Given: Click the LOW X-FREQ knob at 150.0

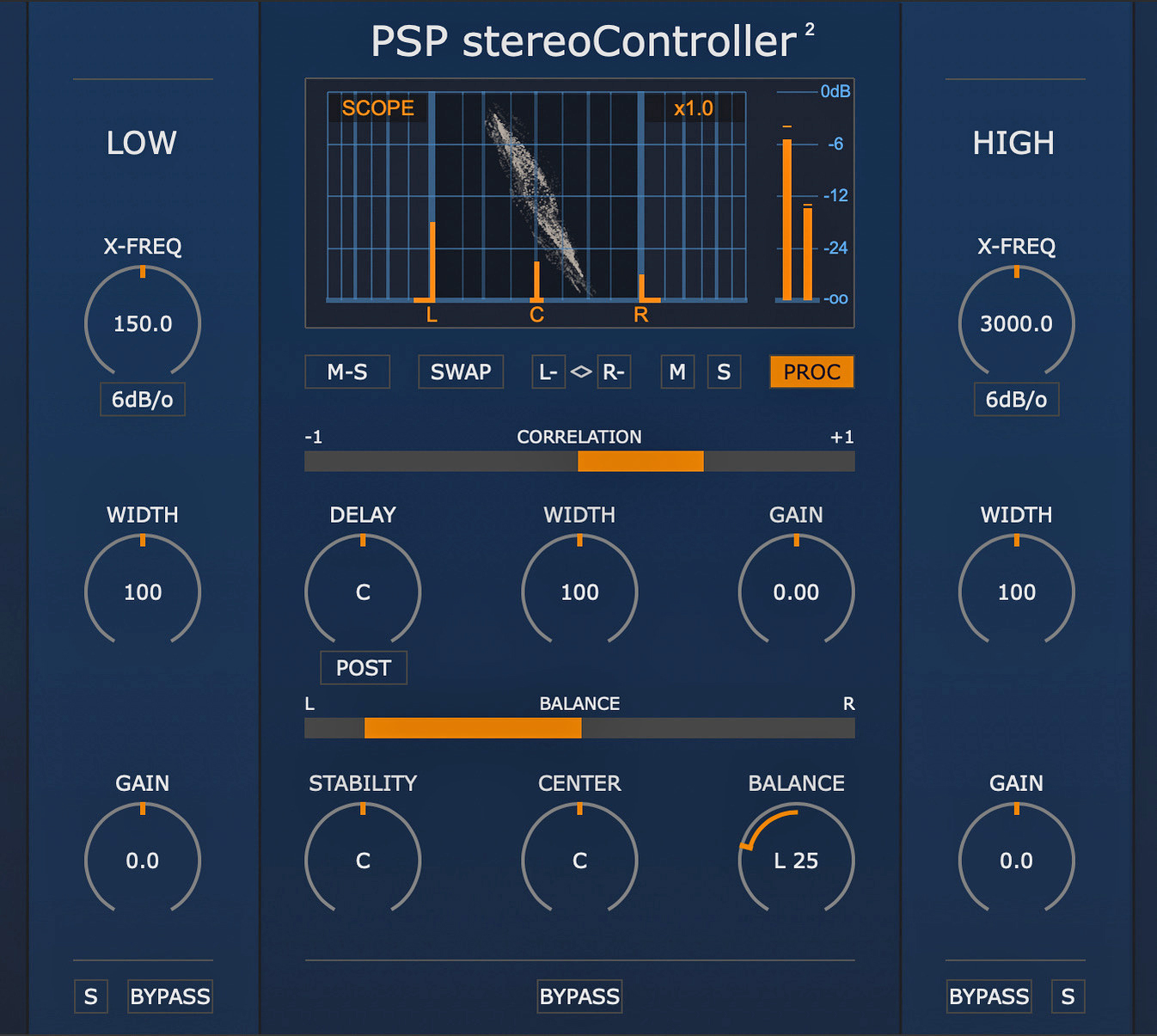Looking at the screenshot, I should 143,323.
